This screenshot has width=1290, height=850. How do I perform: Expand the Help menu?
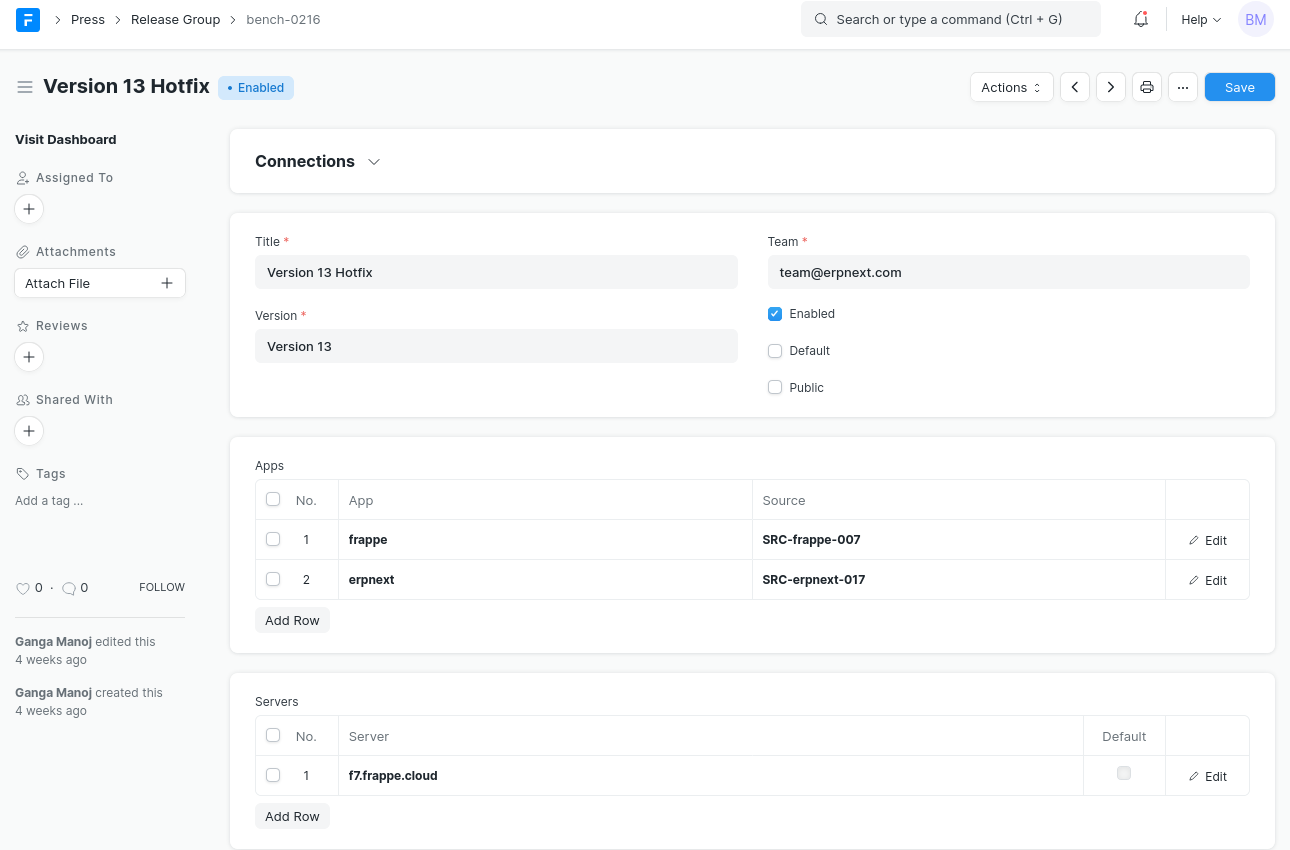(x=1201, y=20)
